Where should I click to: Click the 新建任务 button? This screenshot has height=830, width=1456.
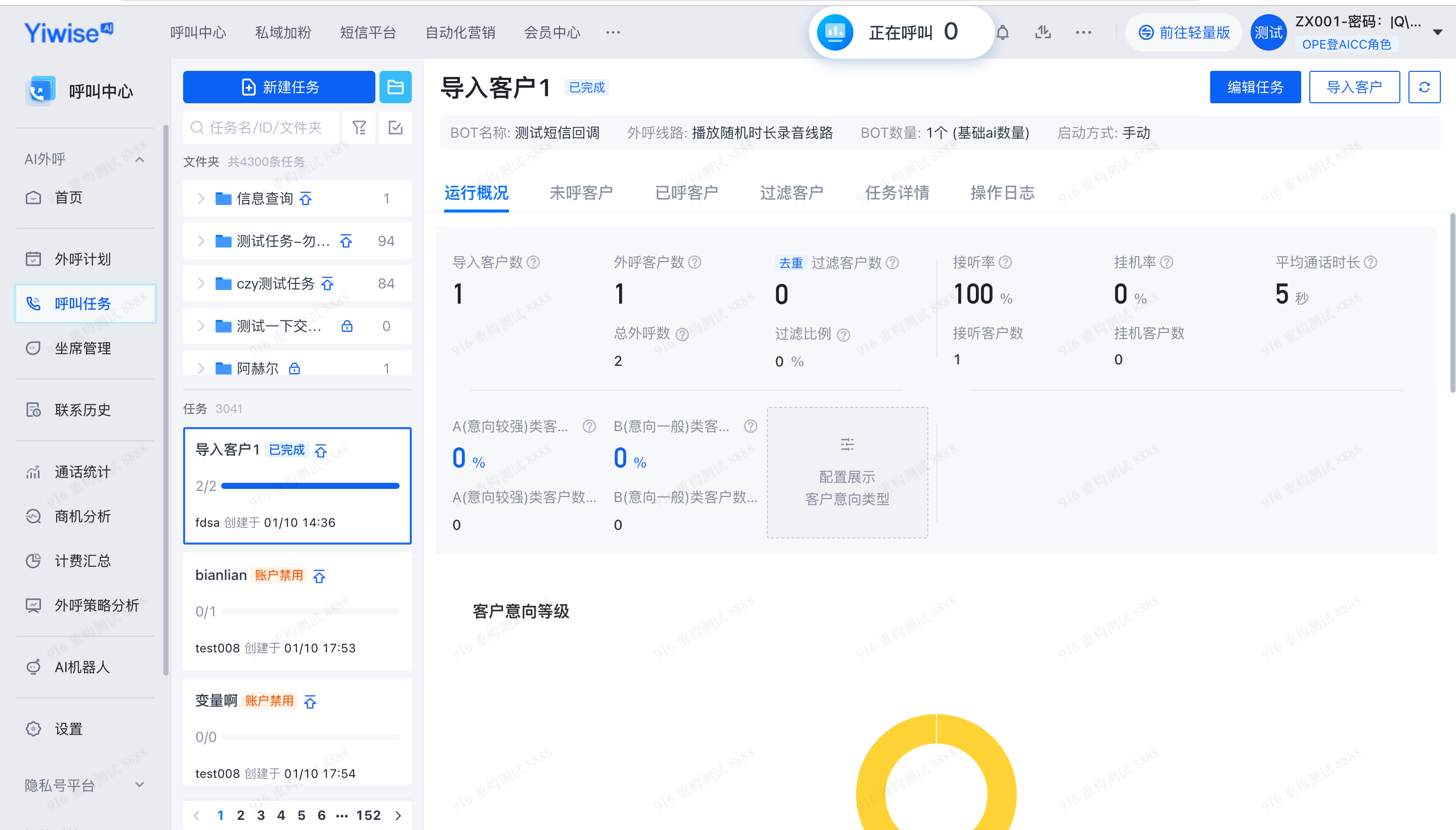pos(279,87)
